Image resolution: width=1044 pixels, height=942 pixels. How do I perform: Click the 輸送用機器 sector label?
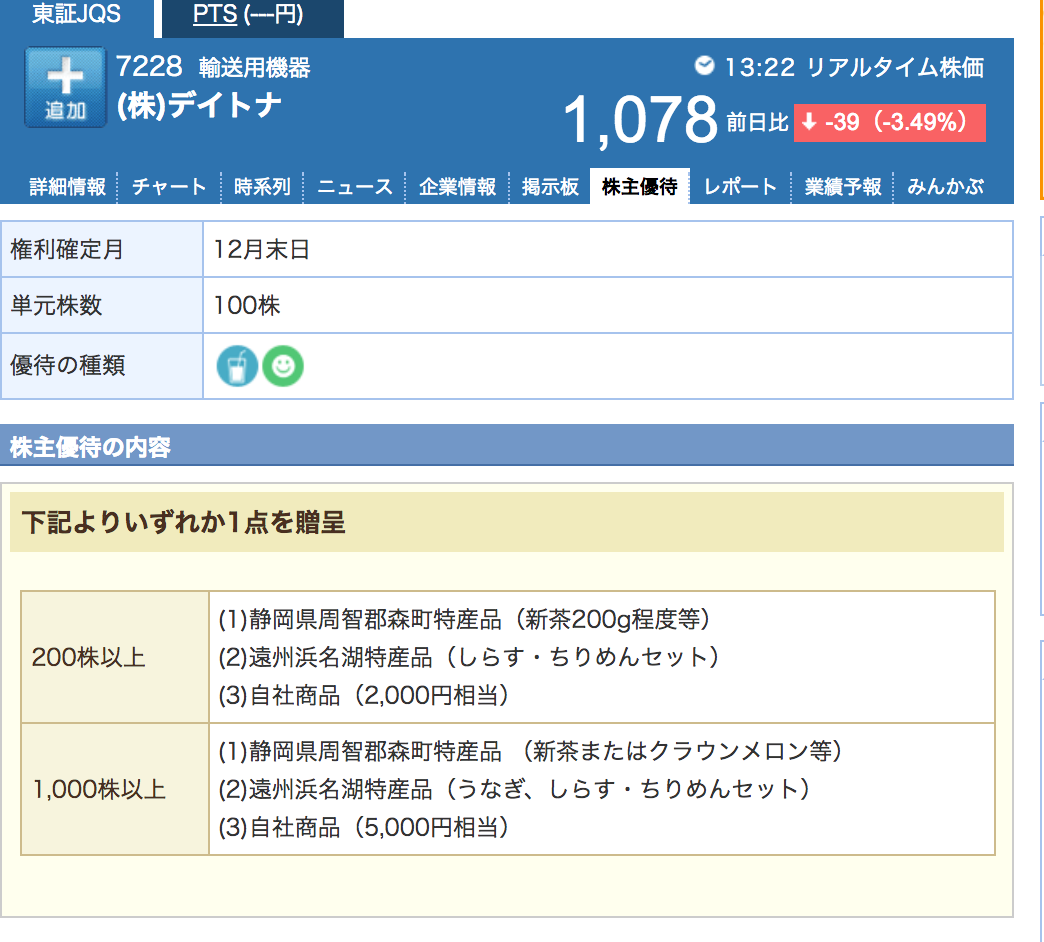click(x=254, y=68)
